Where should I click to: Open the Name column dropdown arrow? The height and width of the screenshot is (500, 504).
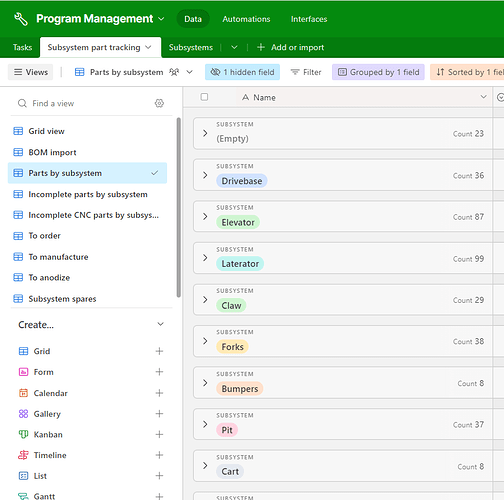(483, 97)
